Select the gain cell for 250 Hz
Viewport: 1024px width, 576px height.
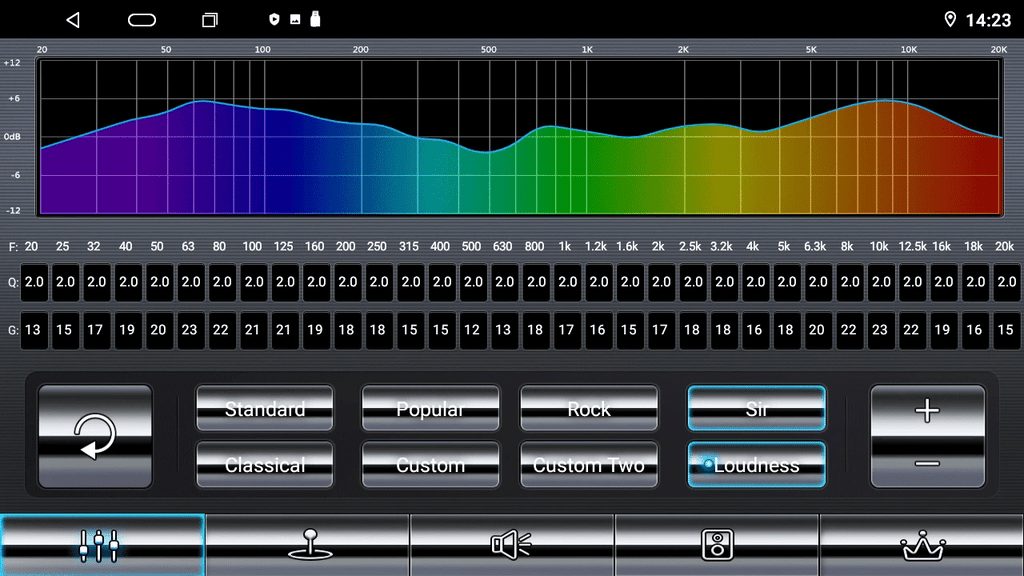click(379, 330)
